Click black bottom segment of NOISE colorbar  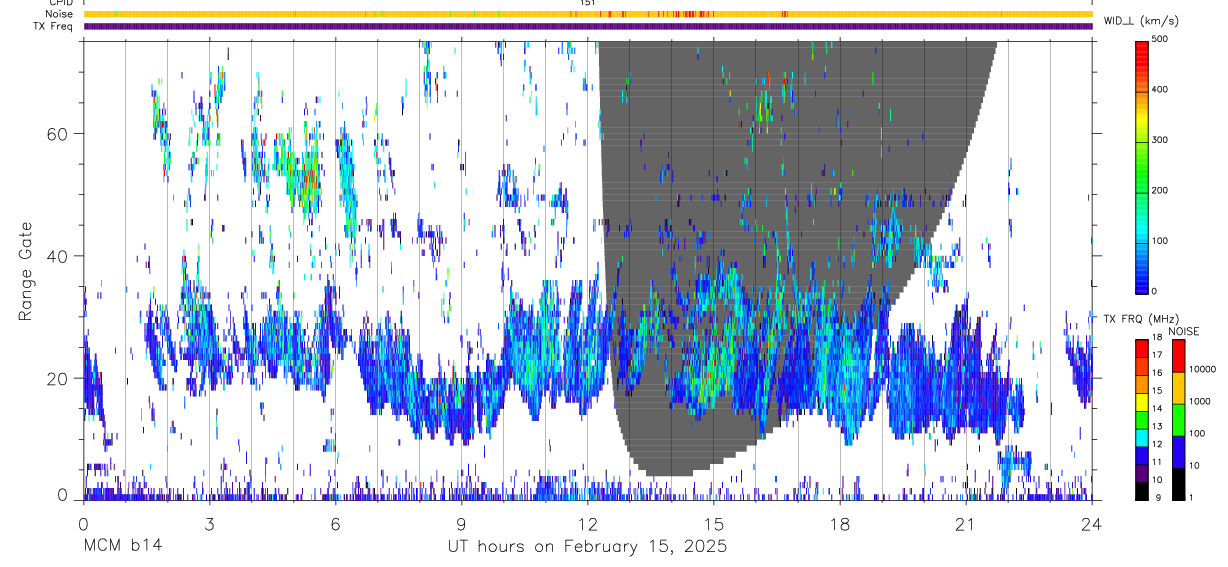[x=1178, y=484]
